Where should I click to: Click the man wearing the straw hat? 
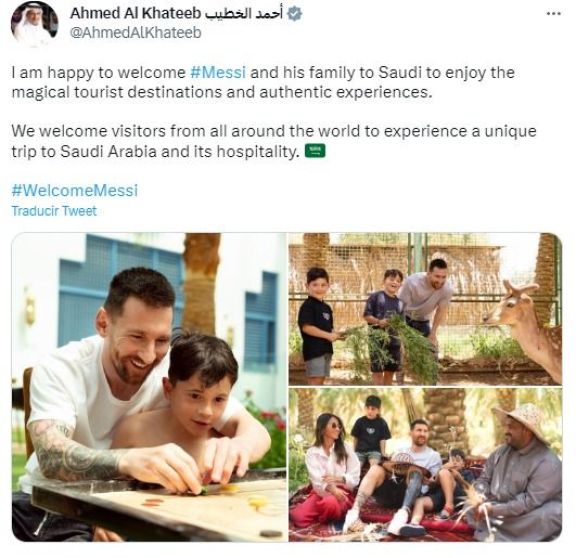518,474
